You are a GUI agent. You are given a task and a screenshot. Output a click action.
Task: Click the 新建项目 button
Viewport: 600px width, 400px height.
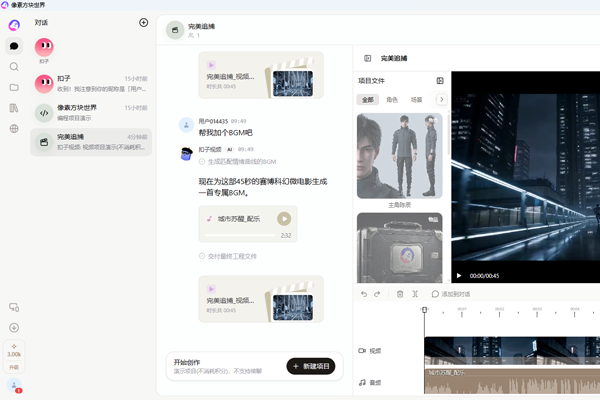(x=311, y=366)
